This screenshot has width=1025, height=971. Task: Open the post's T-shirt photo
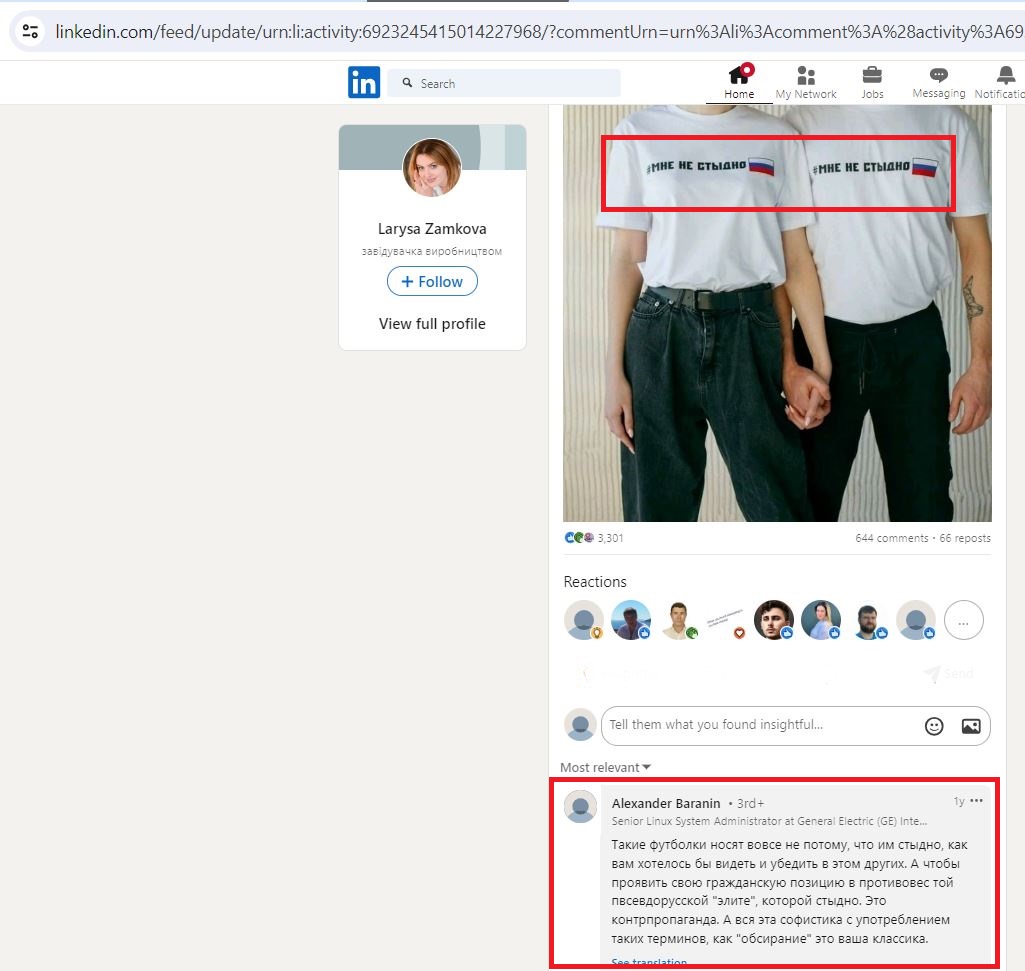(x=777, y=313)
